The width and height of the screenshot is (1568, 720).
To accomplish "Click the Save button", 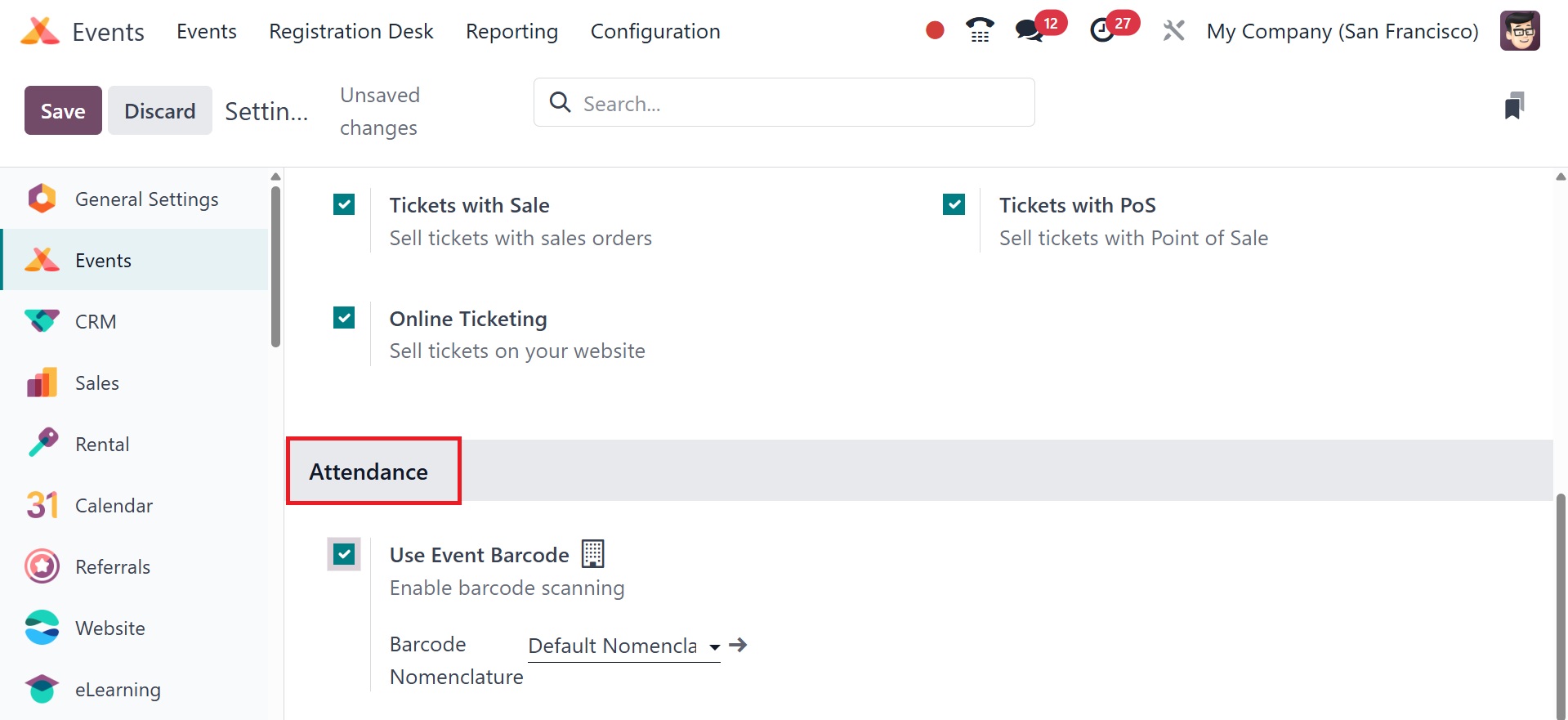I will pyautogui.click(x=63, y=110).
